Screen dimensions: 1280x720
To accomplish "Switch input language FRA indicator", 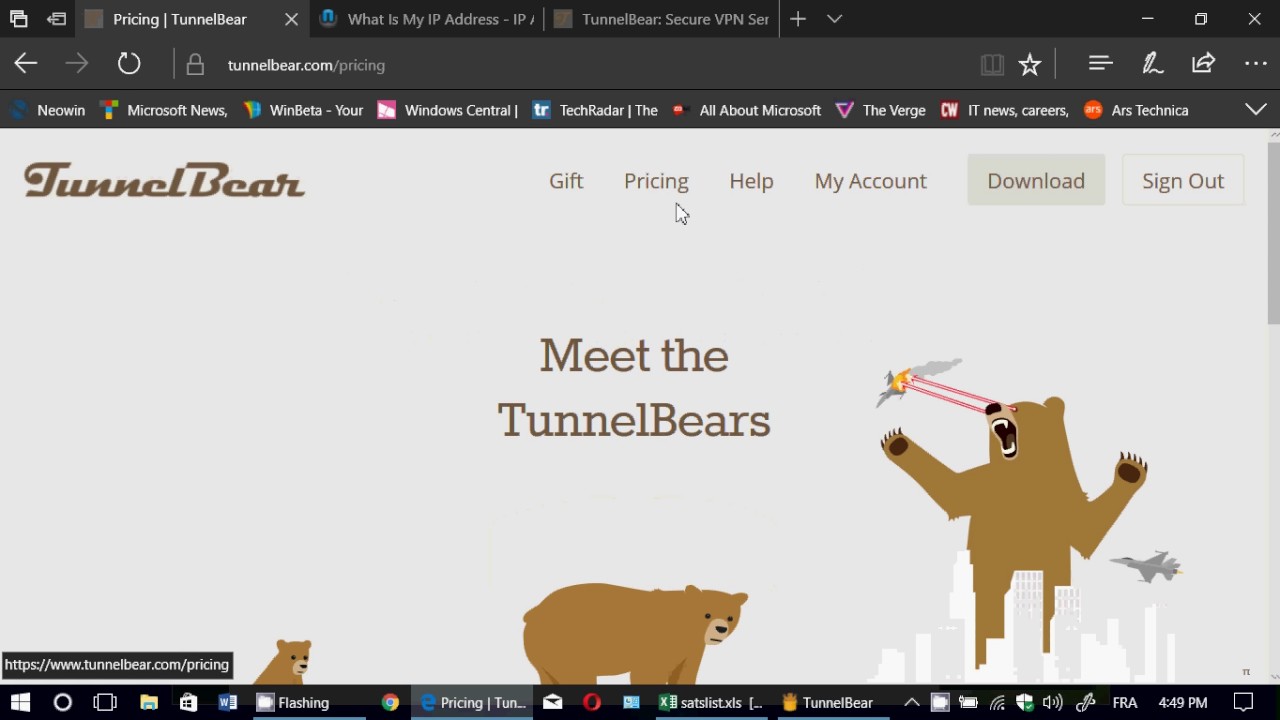I will tap(1125, 702).
